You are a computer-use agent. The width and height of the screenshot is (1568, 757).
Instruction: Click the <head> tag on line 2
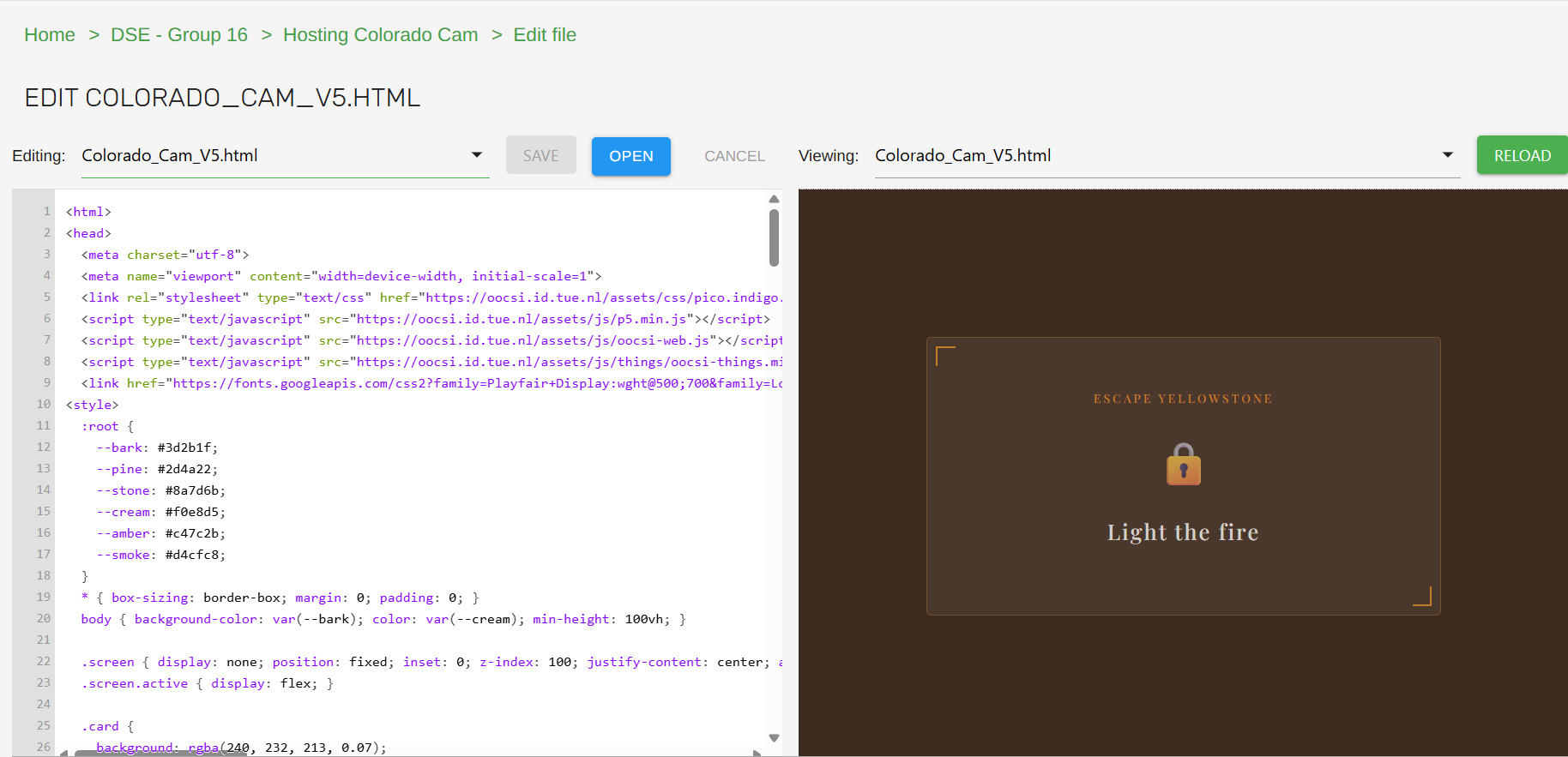(88, 233)
